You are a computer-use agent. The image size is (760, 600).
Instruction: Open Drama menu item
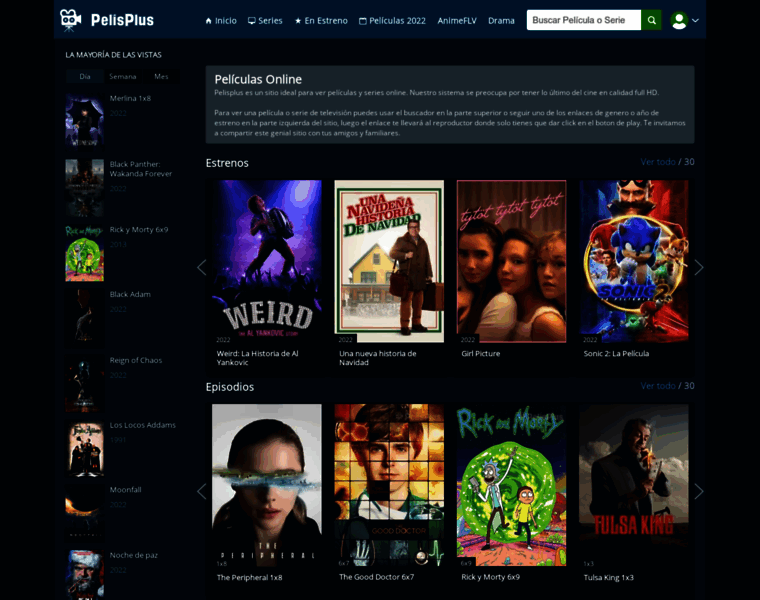pyautogui.click(x=501, y=21)
